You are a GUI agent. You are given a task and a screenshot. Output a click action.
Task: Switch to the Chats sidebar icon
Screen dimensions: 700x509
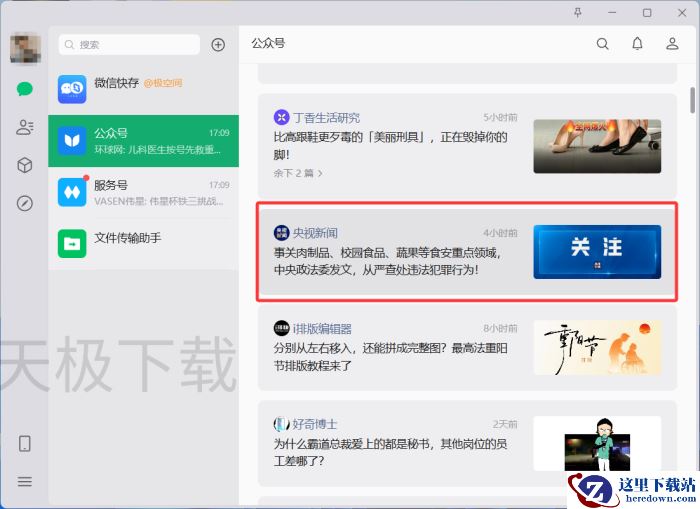tap(25, 89)
